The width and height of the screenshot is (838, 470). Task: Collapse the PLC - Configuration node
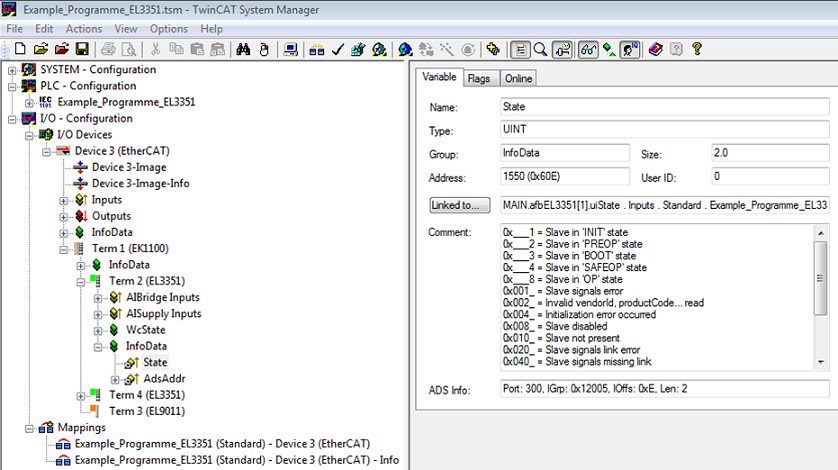[x=12, y=87]
